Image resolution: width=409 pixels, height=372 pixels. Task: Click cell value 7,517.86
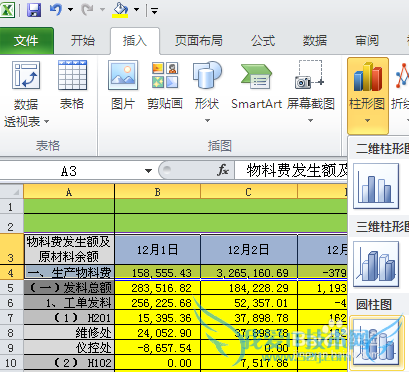(249, 363)
